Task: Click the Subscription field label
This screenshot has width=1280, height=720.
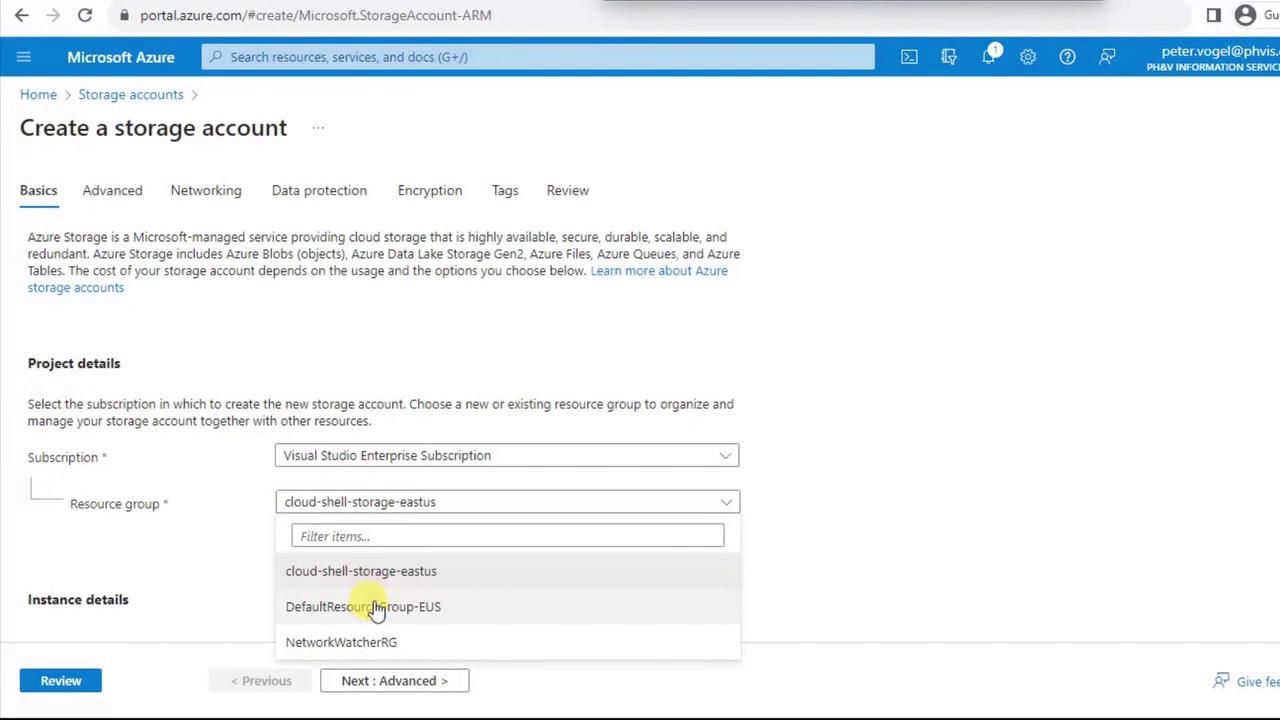Action: [x=63, y=457]
